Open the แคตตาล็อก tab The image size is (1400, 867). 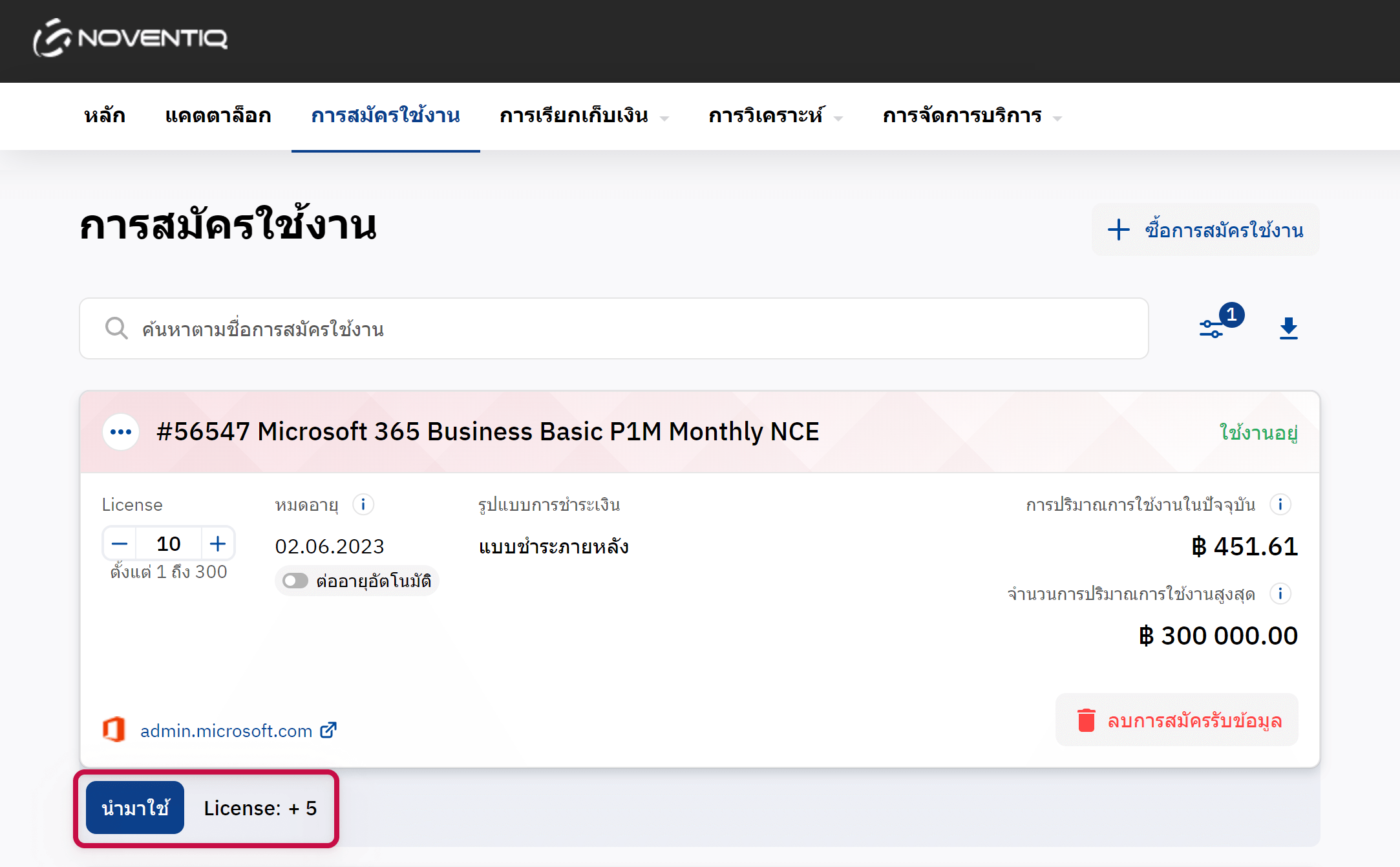(218, 116)
